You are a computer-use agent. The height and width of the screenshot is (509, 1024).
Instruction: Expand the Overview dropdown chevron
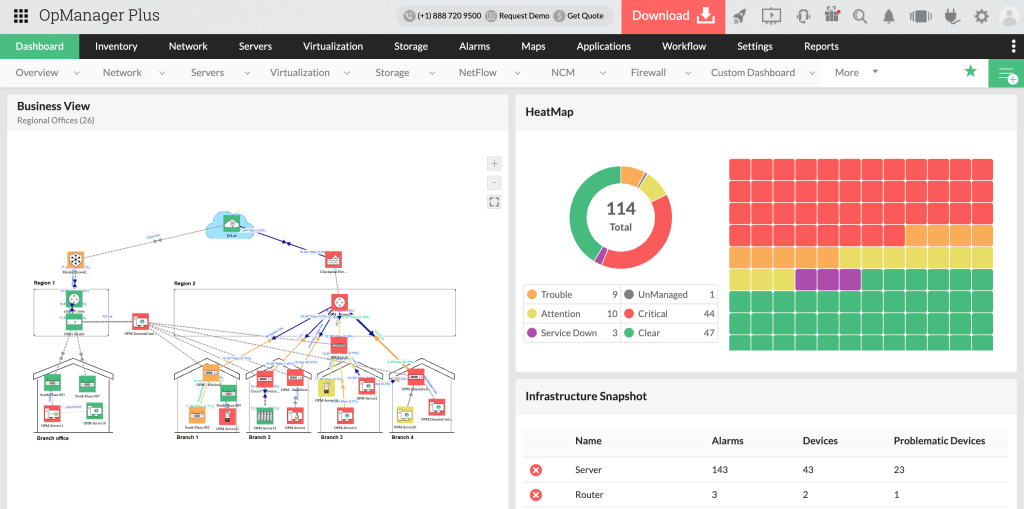[76, 73]
